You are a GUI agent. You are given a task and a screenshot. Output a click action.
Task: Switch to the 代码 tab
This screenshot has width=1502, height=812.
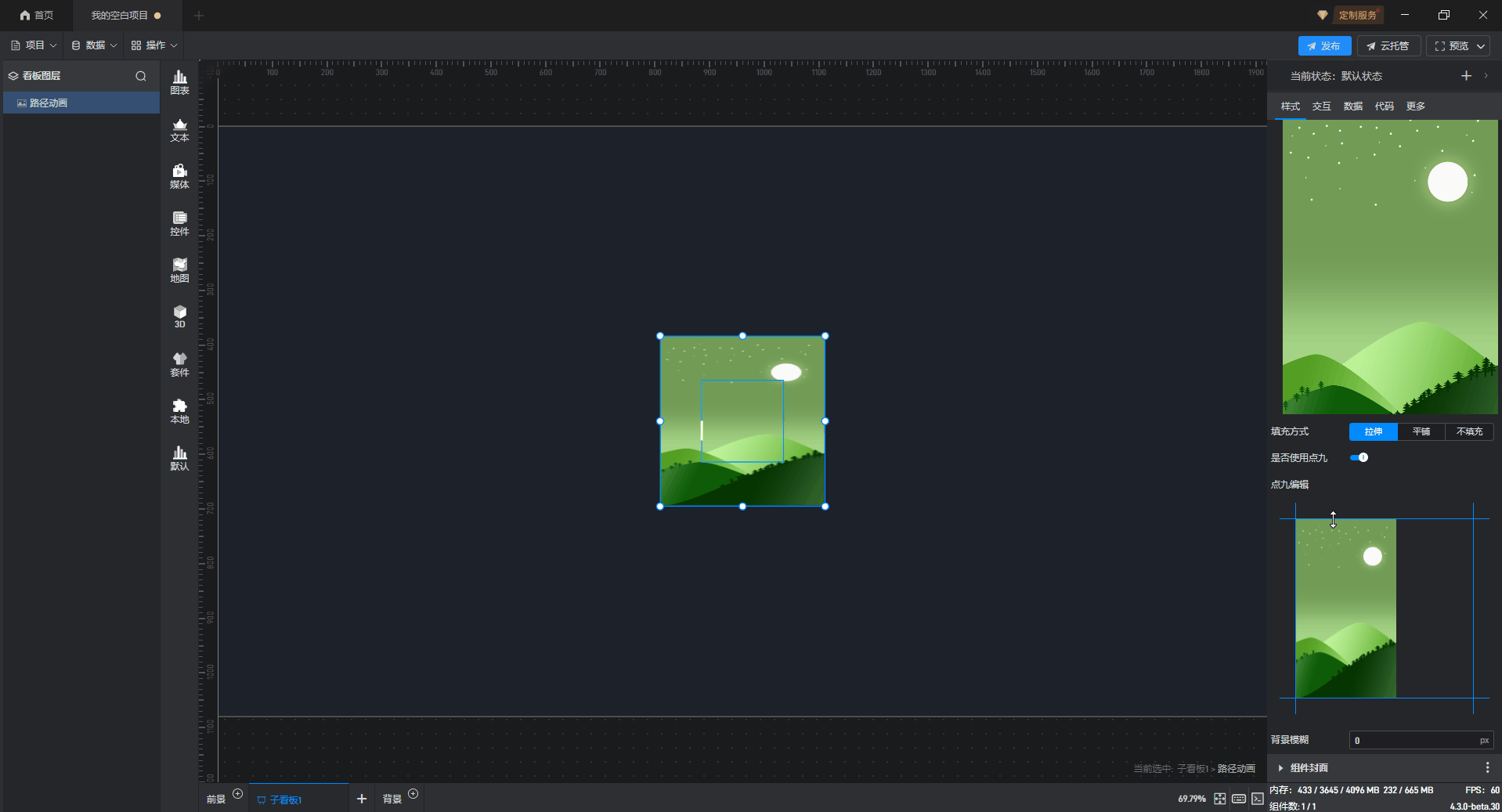(1384, 106)
